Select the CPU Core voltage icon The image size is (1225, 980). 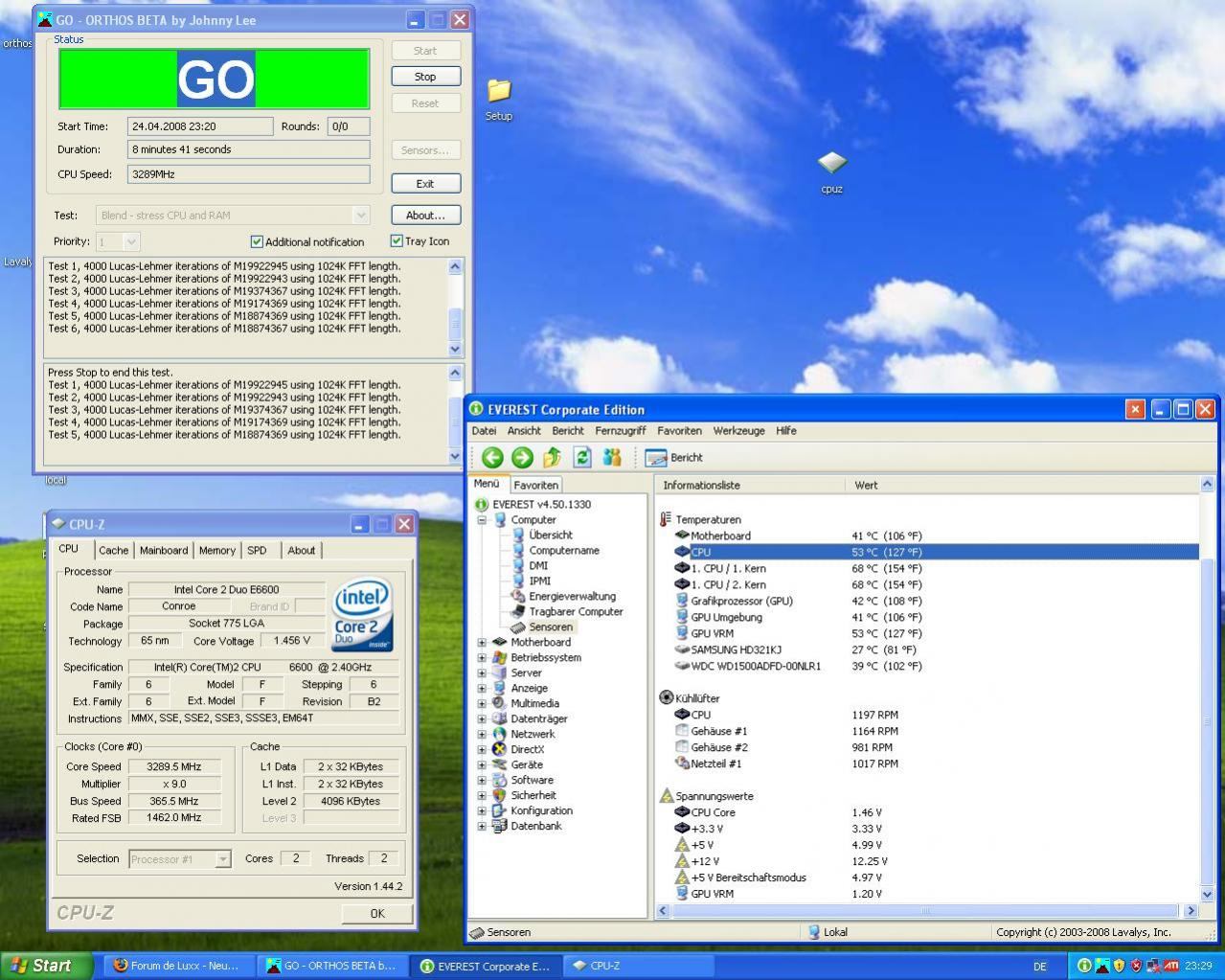click(x=682, y=812)
